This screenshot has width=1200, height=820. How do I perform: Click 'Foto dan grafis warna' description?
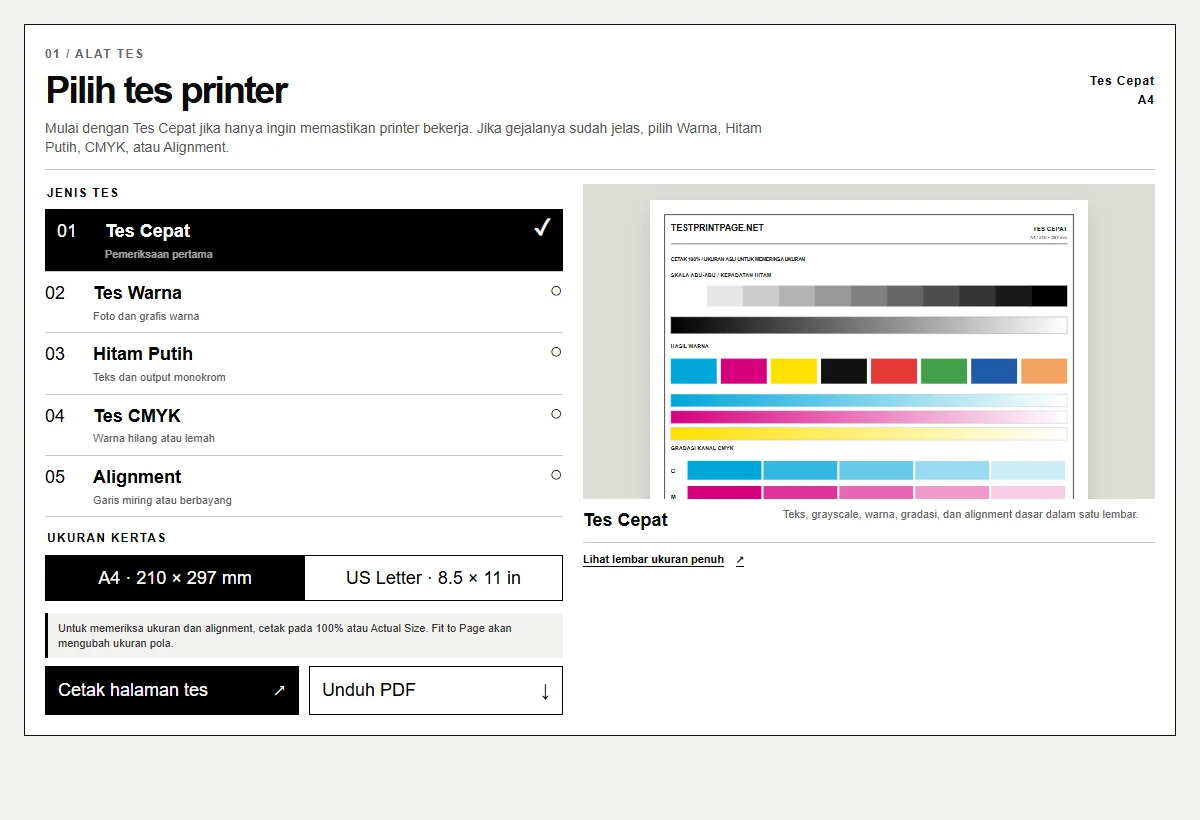[146, 316]
